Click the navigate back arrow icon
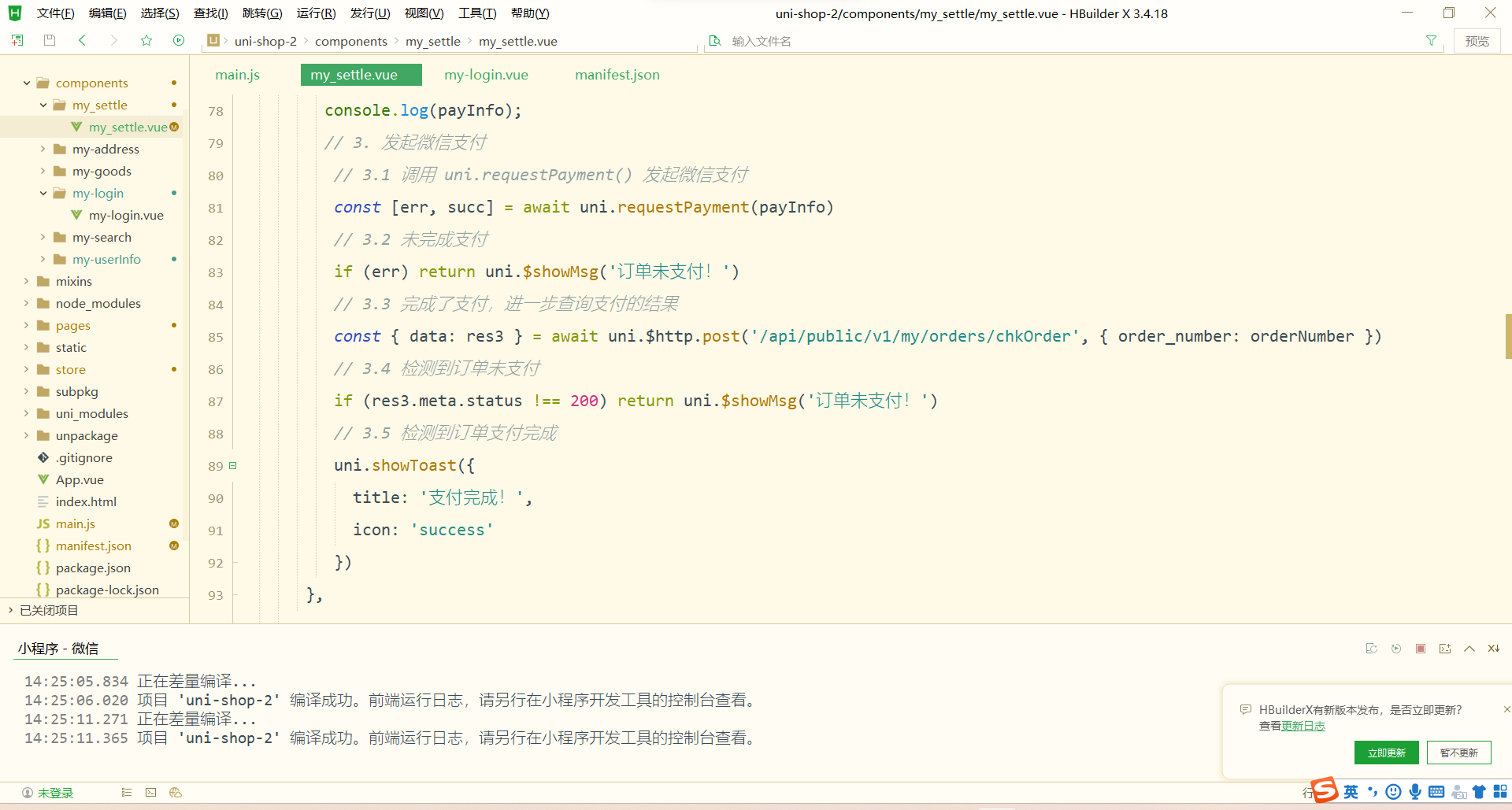Image resolution: width=1512 pixels, height=810 pixels. pyautogui.click(x=82, y=40)
